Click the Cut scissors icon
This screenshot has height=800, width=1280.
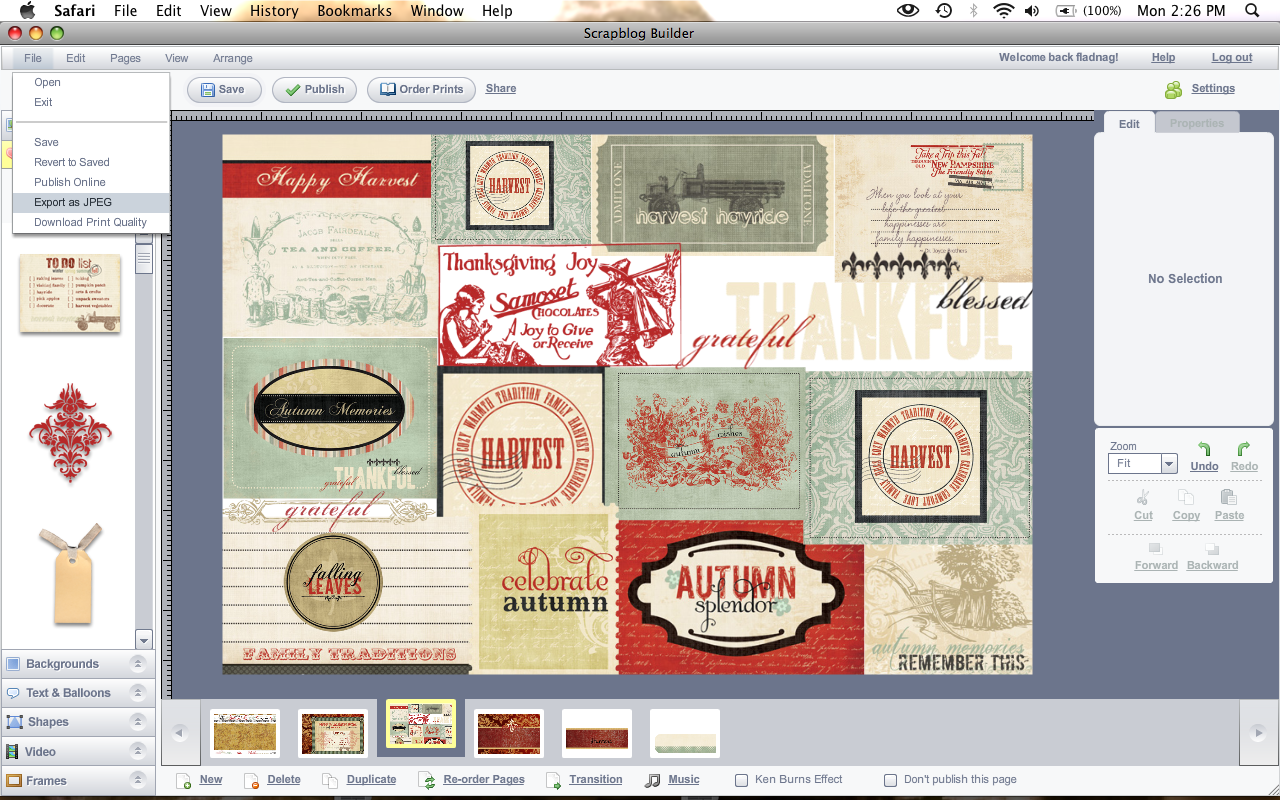[1143, 497]
